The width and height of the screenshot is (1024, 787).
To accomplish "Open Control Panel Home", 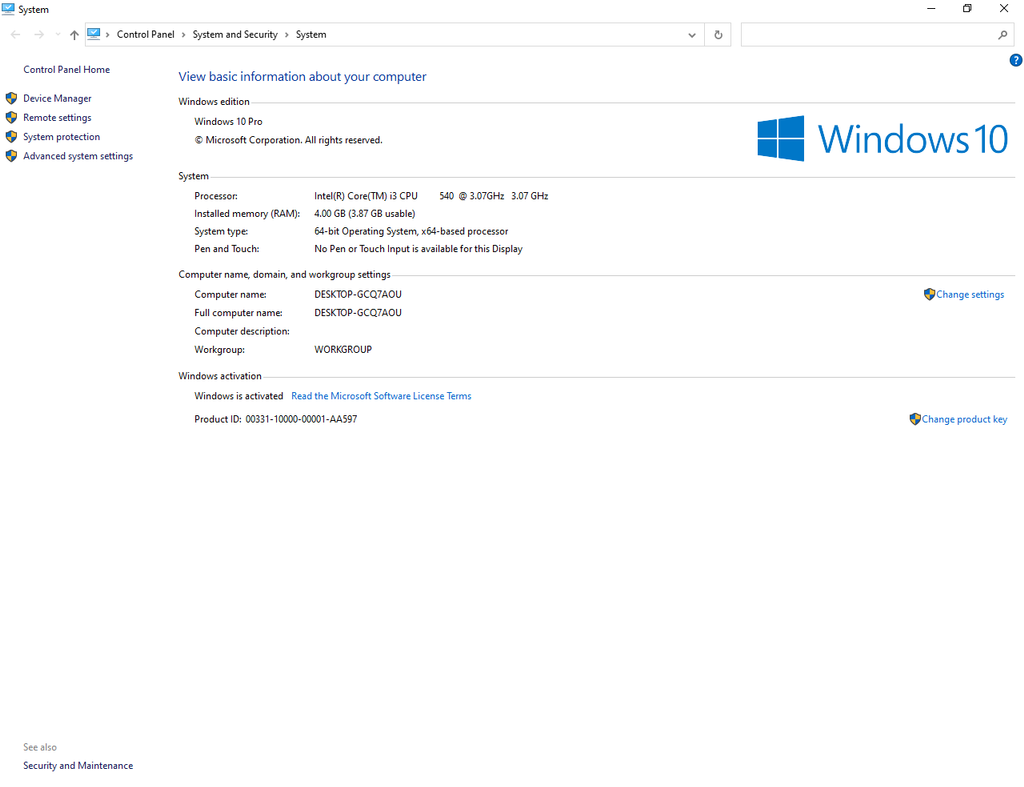I will [67, 69].
